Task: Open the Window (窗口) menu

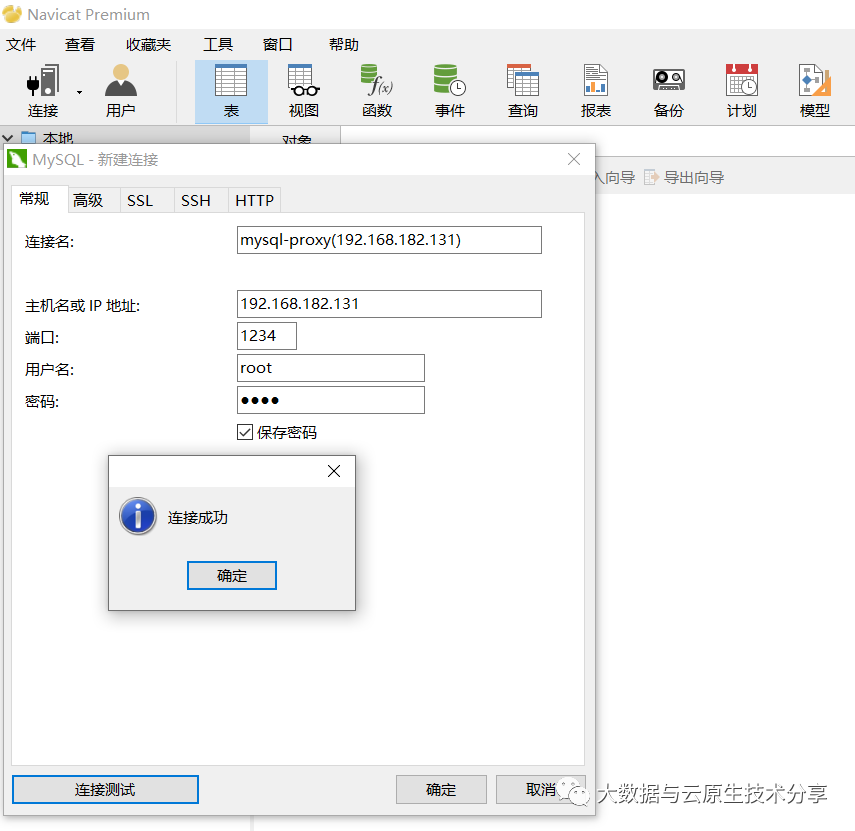Action: [278, 44]
